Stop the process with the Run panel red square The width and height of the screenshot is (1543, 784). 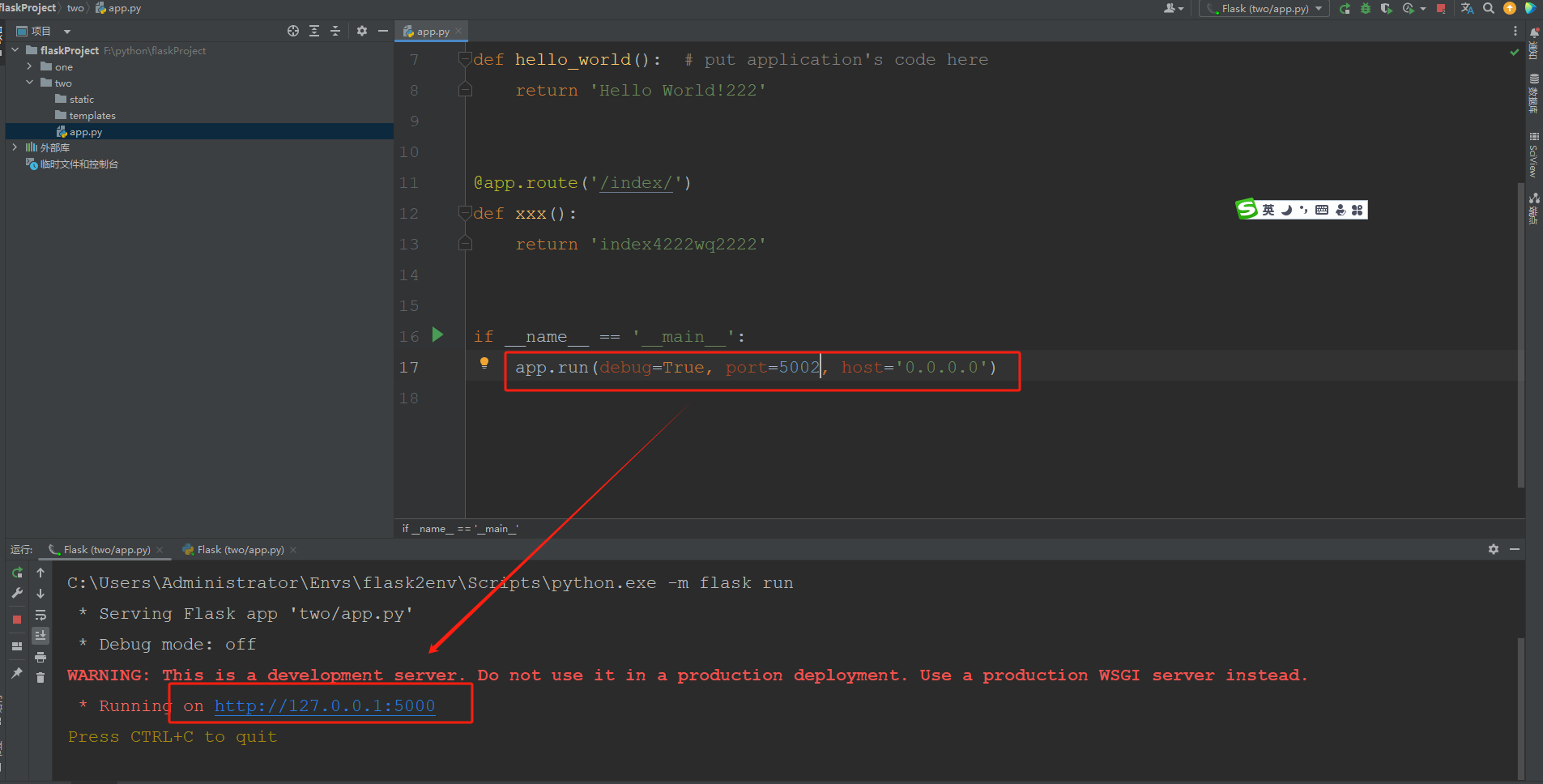coord(17,620)
